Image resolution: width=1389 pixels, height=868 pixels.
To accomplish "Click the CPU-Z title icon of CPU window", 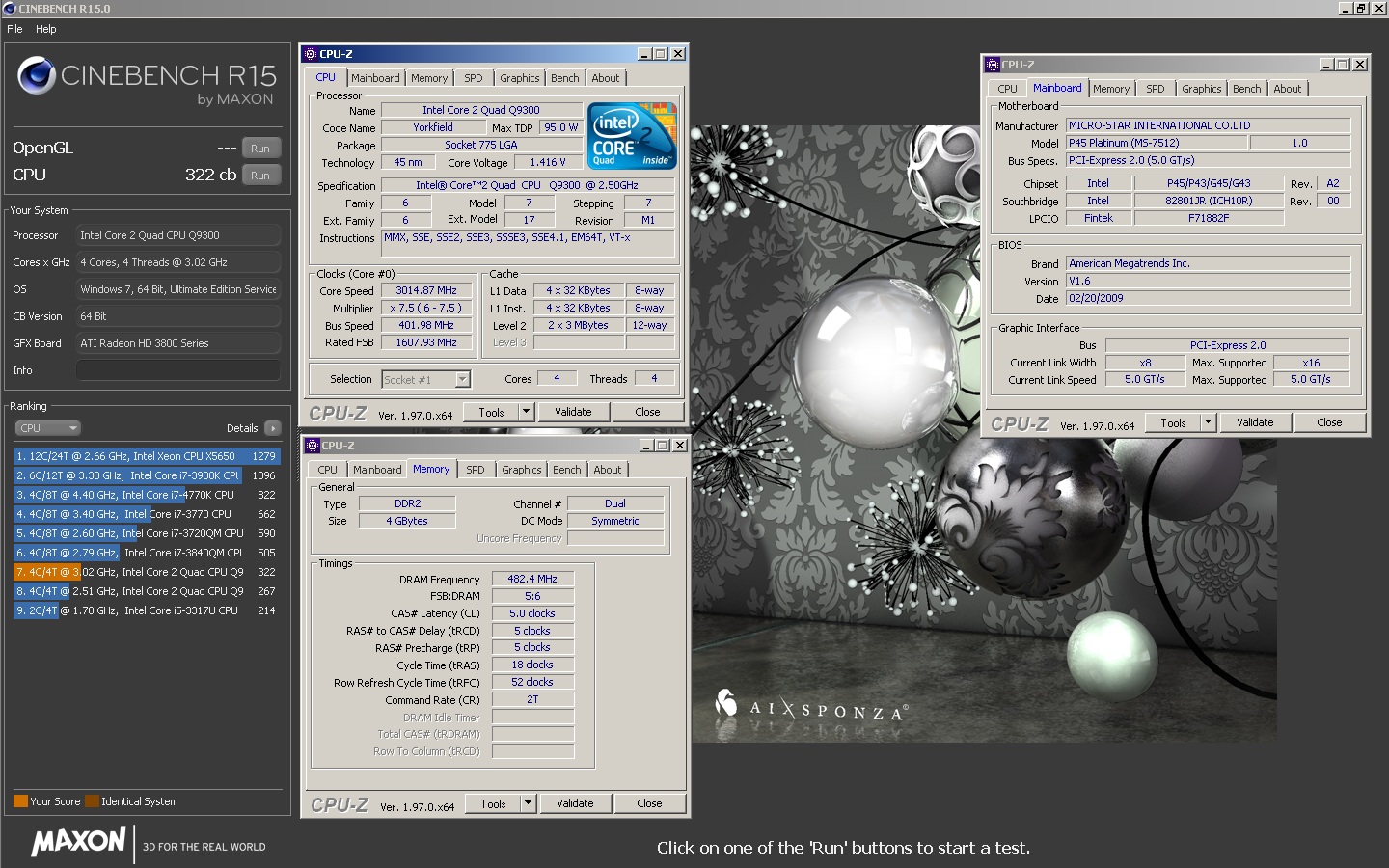I will point(311,54).
